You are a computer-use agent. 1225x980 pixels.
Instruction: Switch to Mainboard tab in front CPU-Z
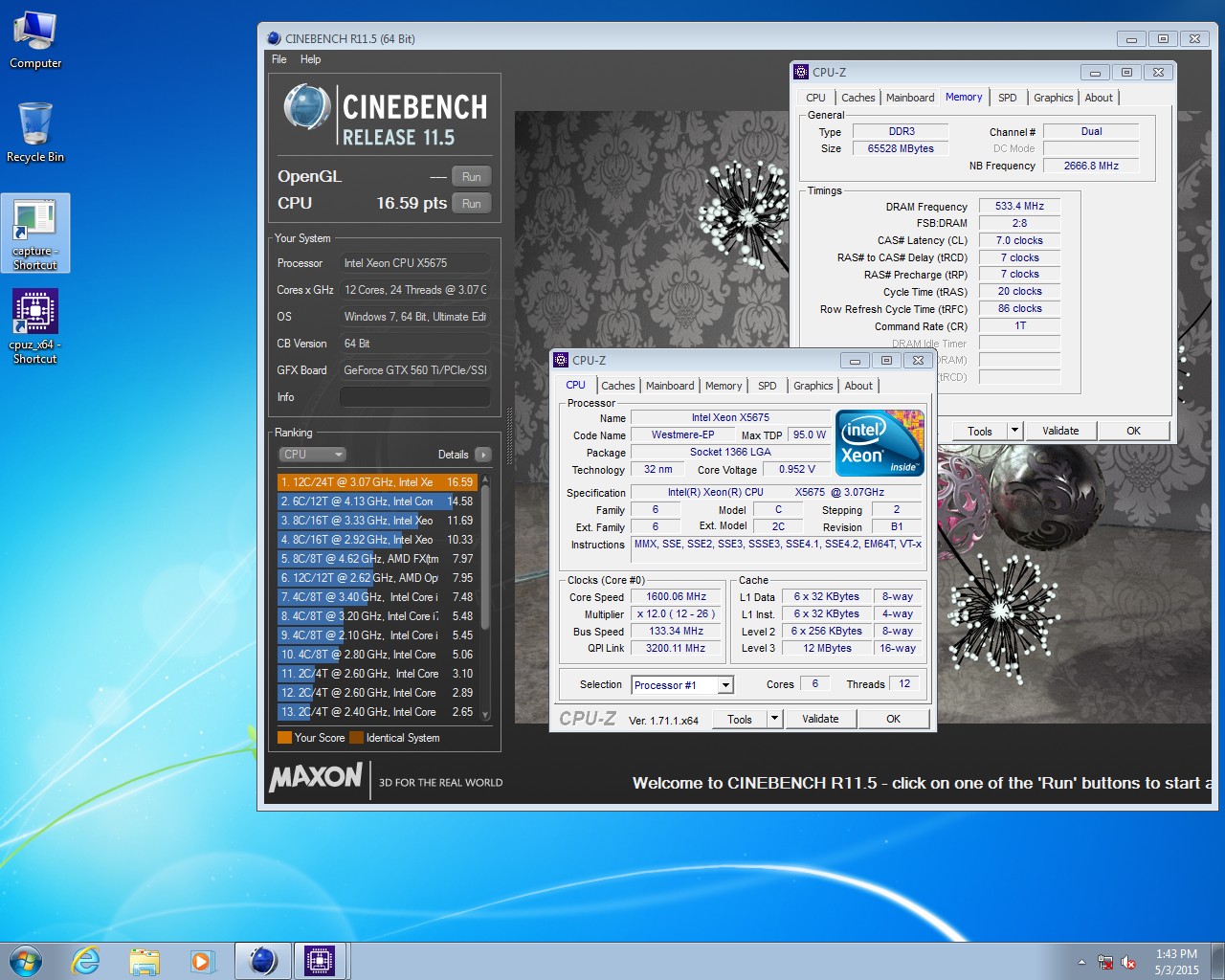[x=670, y=386]
